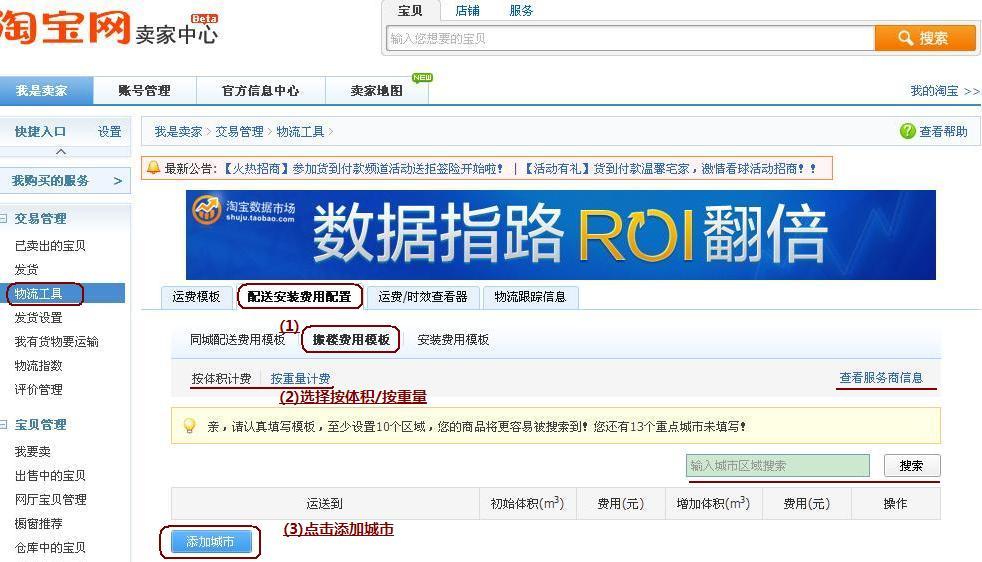Open the 活动有礼 announcement link
The image size is (982, 562).
coord(670,169)
